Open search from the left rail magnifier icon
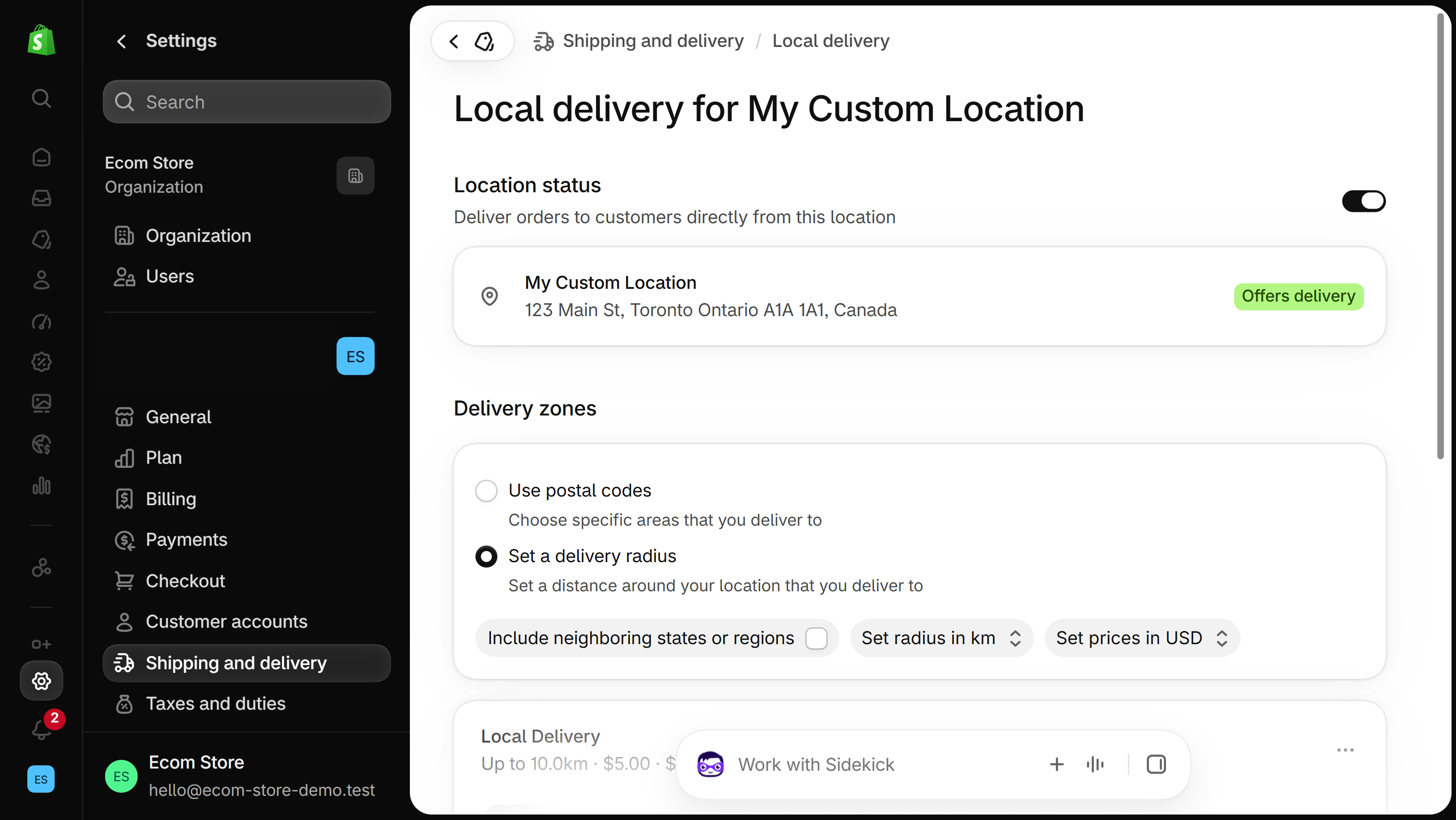The image size is (1456, 820). click(x=41, y=98)
